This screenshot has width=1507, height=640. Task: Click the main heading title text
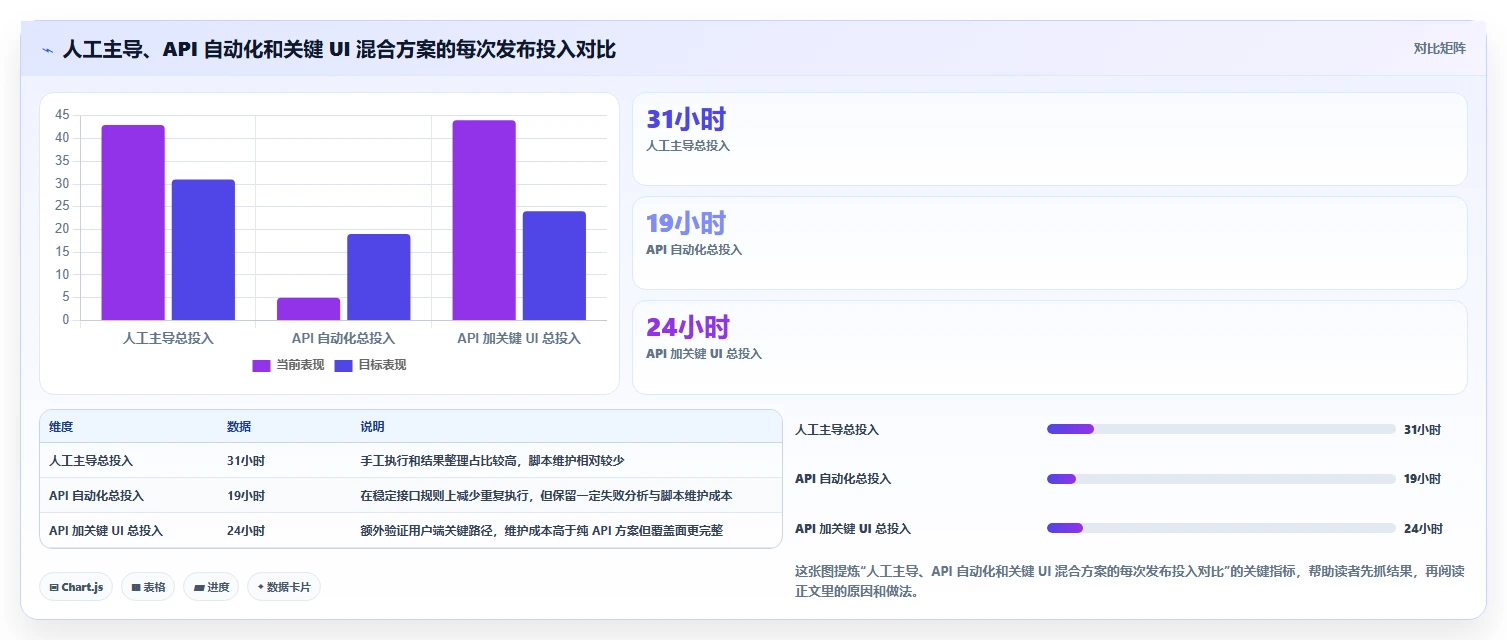339,49
